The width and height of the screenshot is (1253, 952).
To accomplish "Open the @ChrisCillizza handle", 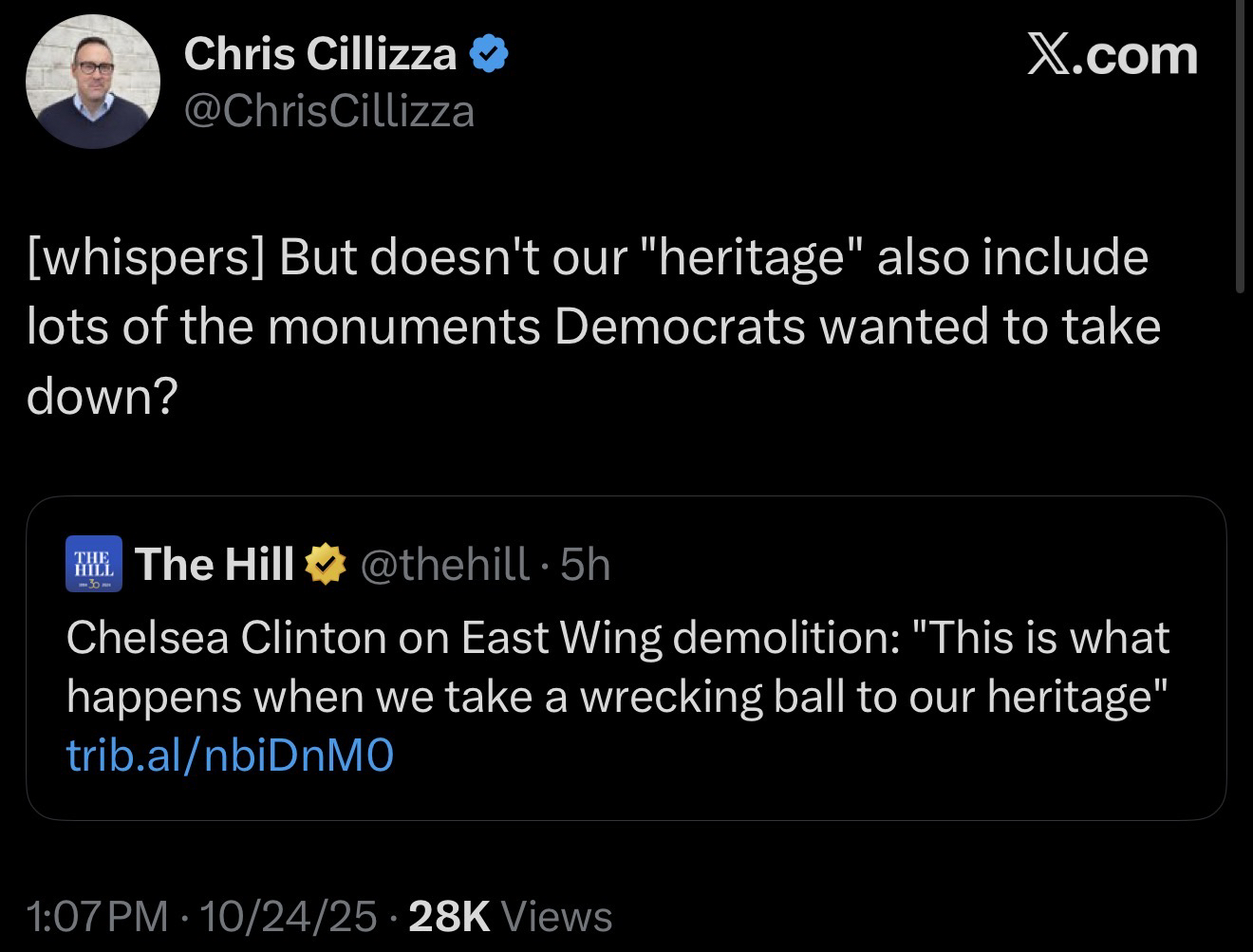I will 328,112.
